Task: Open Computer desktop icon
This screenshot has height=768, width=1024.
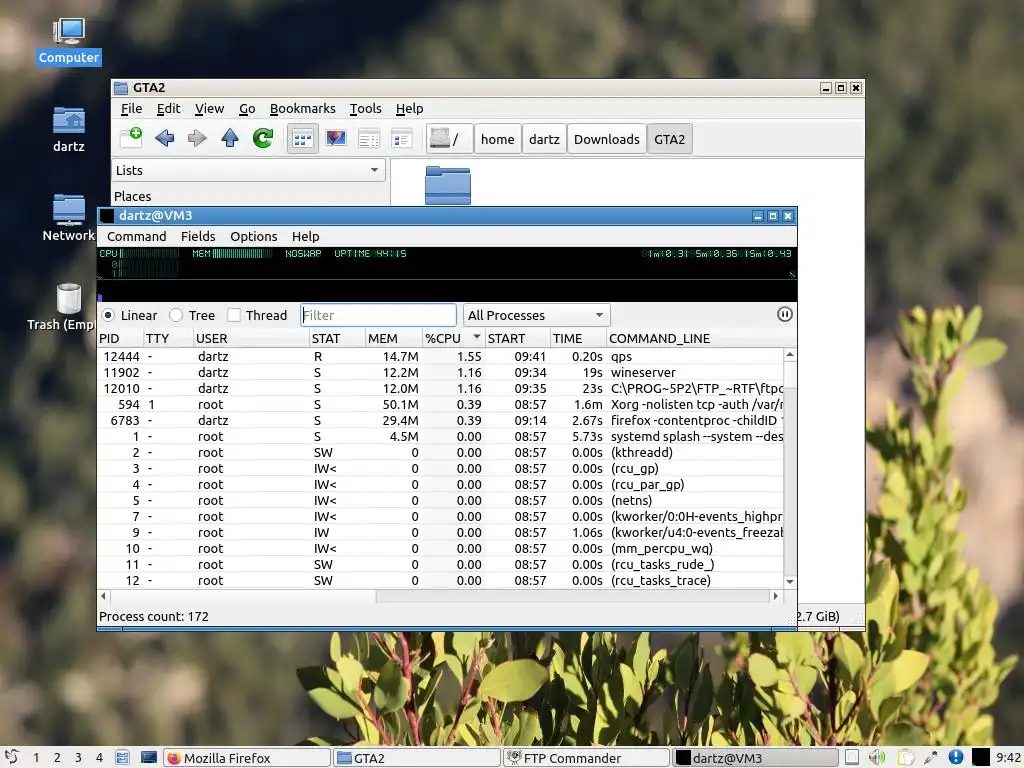Action: tap(69, 41)
